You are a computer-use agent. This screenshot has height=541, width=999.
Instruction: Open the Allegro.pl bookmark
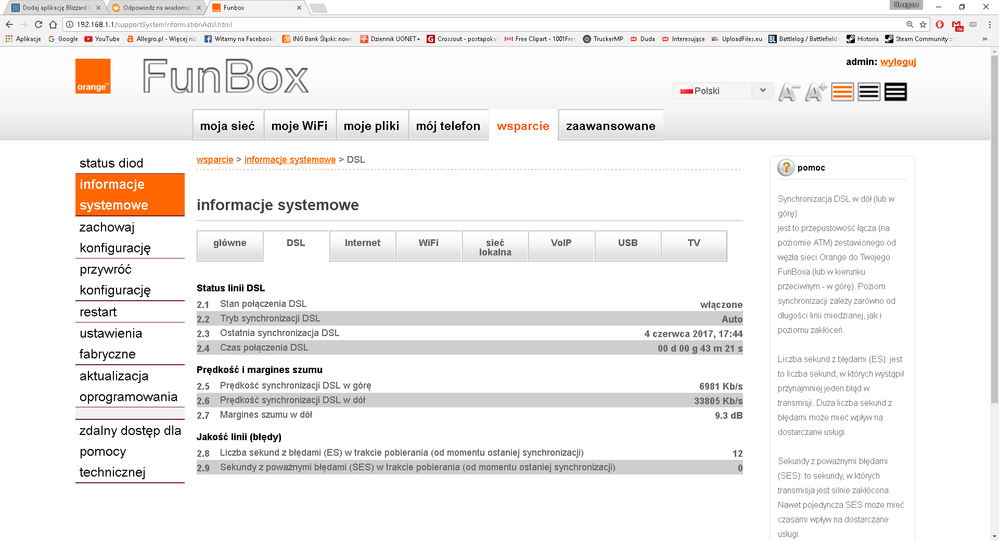coord(162,39)
